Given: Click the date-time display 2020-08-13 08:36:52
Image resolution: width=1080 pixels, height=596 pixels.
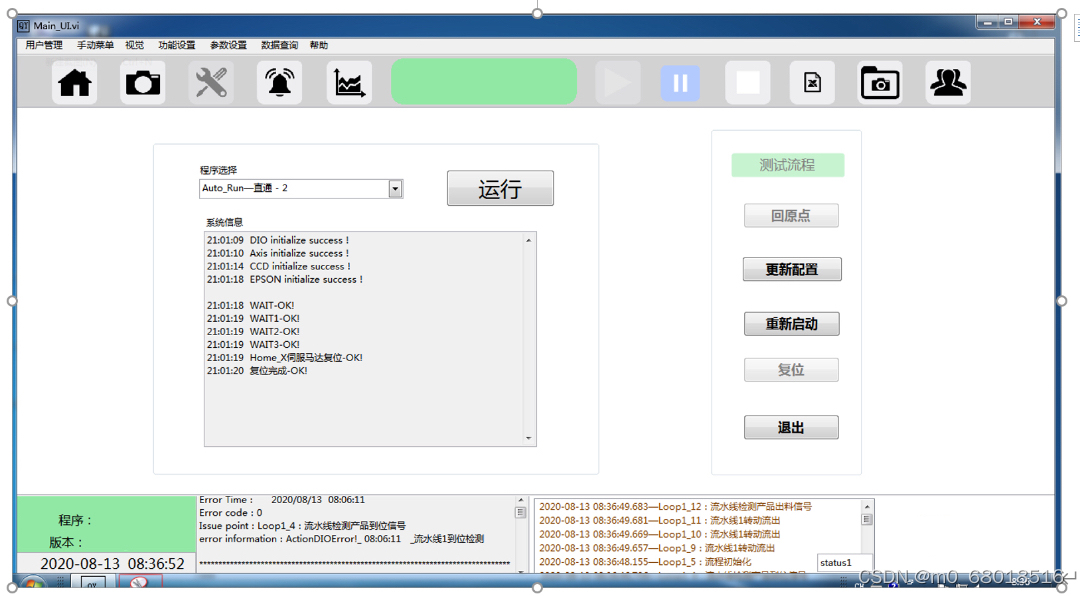Looking at the screenshot, I should [112, 564].
